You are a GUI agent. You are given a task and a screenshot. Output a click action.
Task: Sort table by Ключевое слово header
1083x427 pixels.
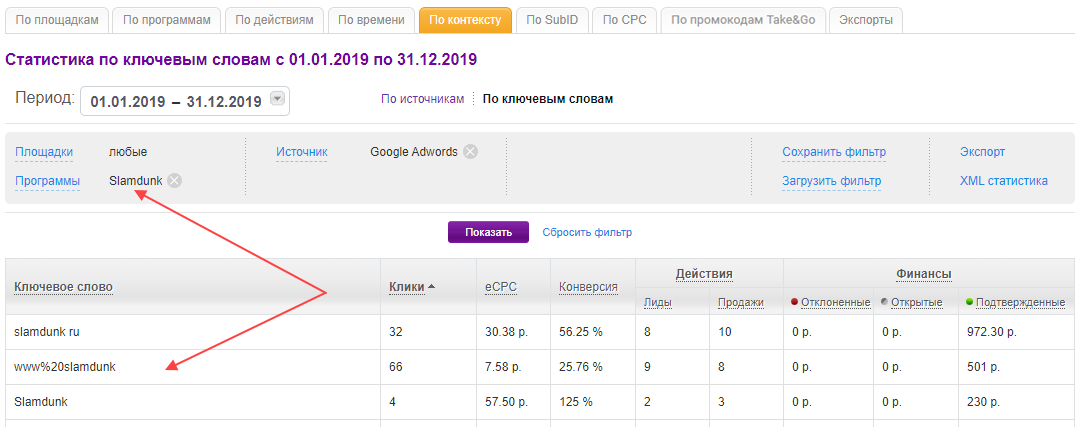click(x=63, y=287)
